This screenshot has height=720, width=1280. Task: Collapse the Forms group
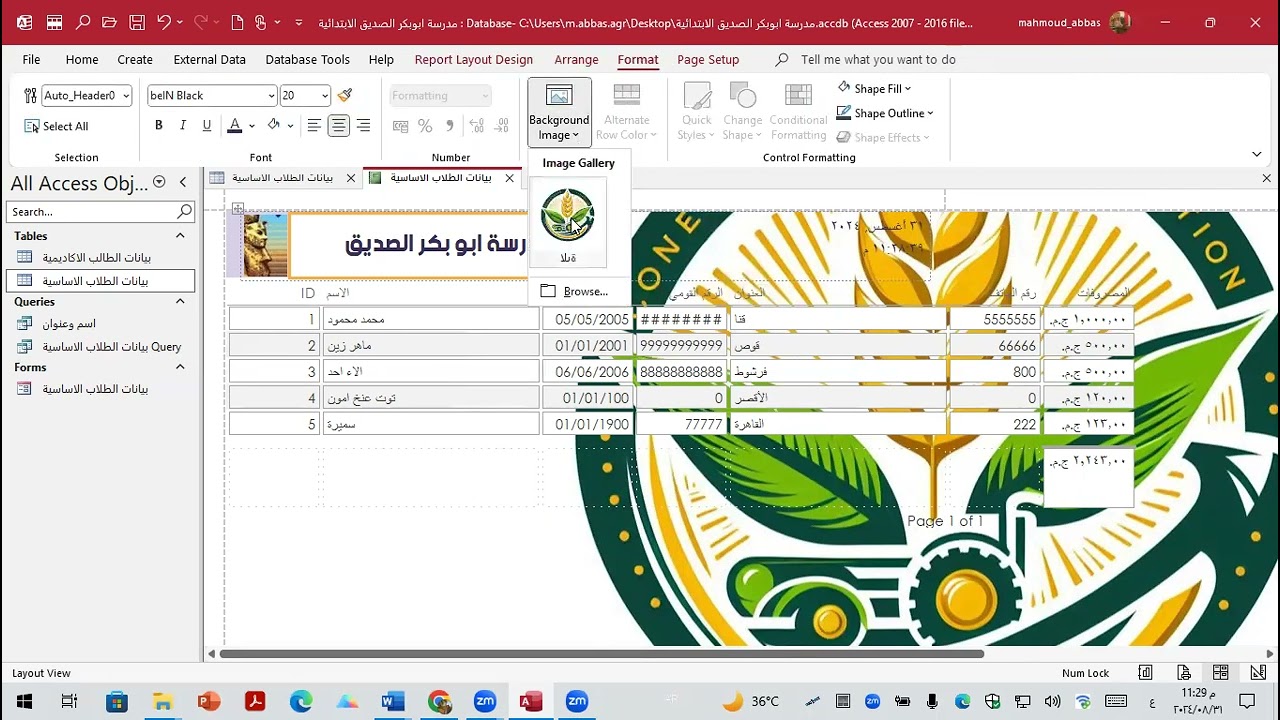(180, 367)
